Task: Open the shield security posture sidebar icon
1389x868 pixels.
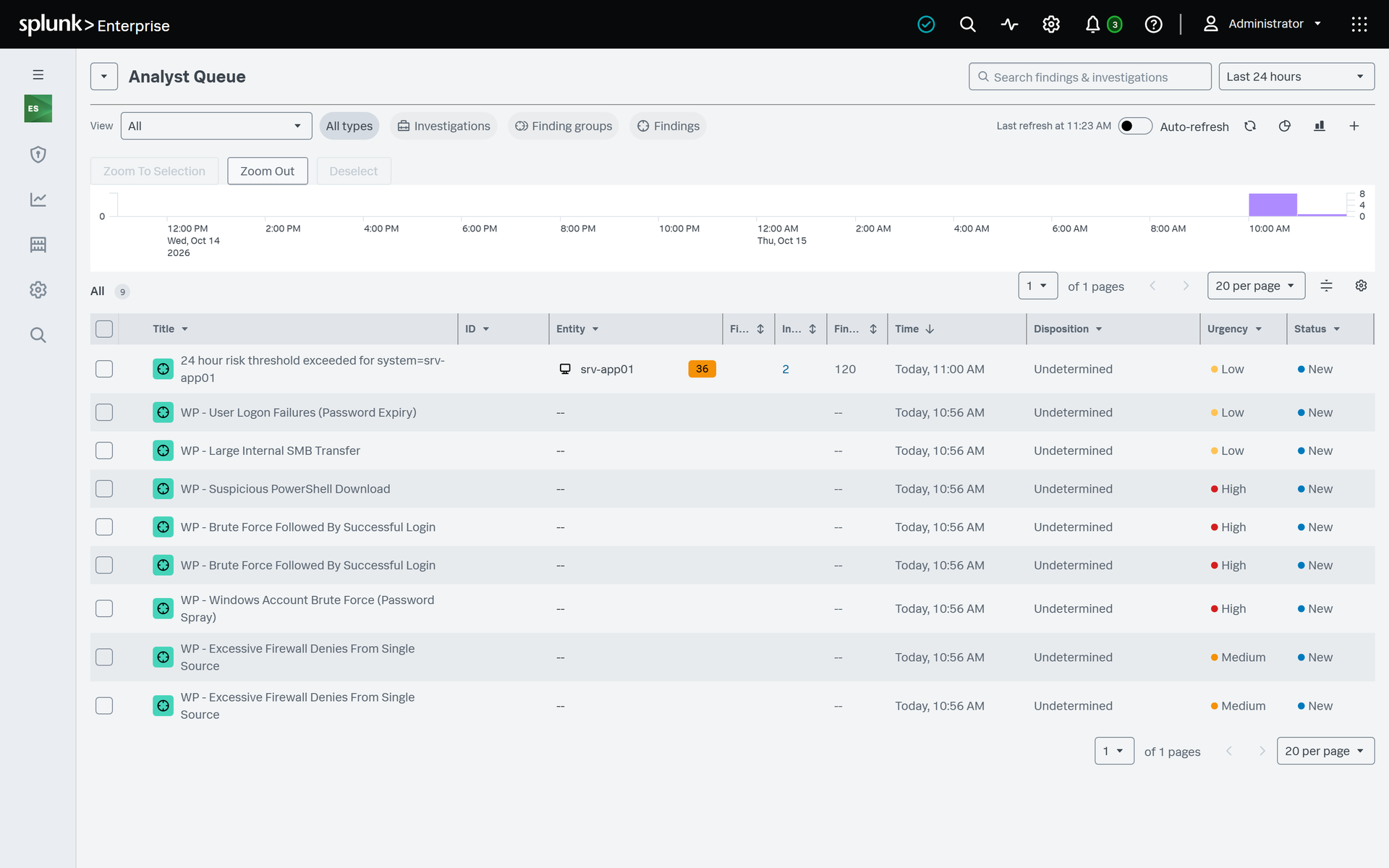Action: (38, 154)
